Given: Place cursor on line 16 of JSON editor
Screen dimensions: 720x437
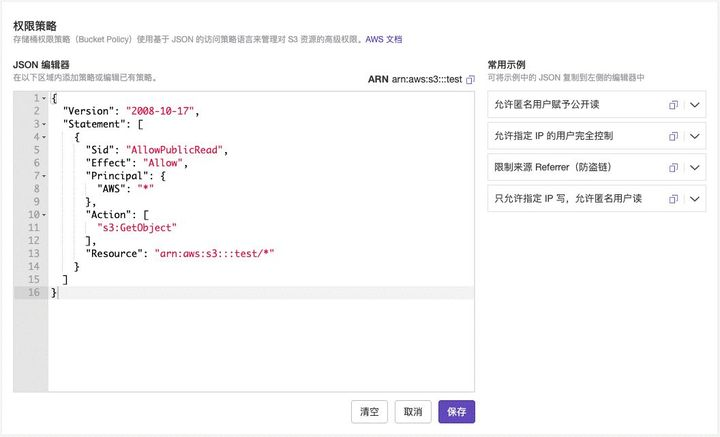Looking at the screenshot, I should pos(200,293).
